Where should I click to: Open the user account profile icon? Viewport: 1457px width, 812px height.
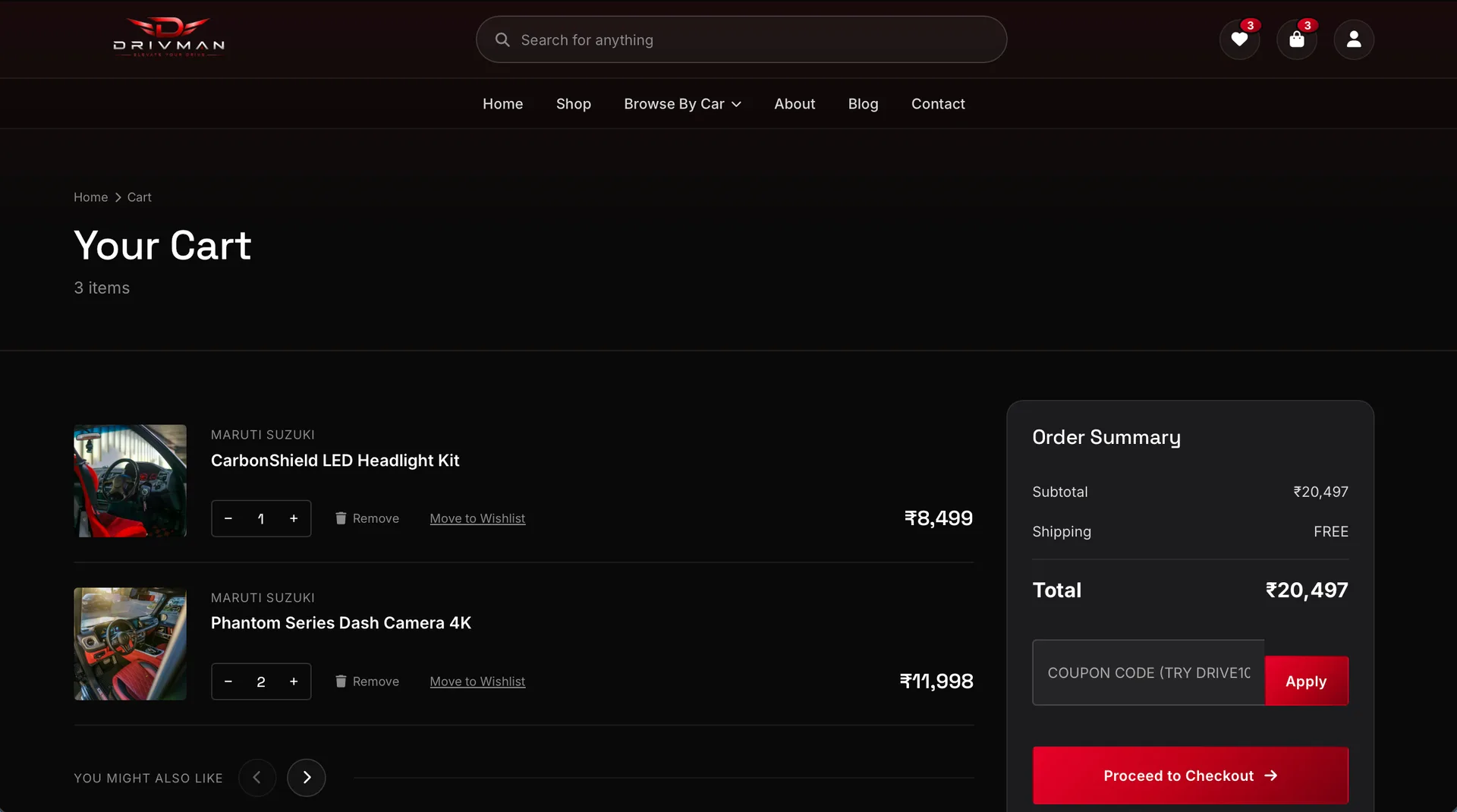click(x=1354, y=39)
